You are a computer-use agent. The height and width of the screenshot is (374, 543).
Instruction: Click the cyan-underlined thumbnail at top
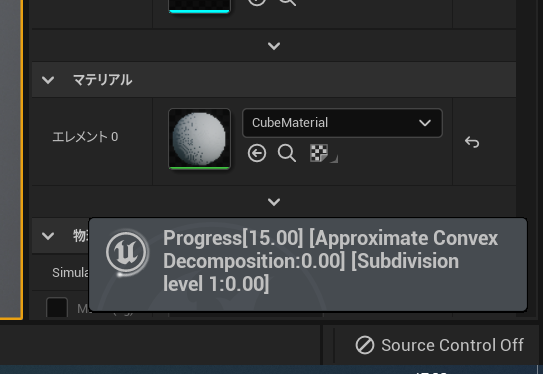[x=199, y=6]
